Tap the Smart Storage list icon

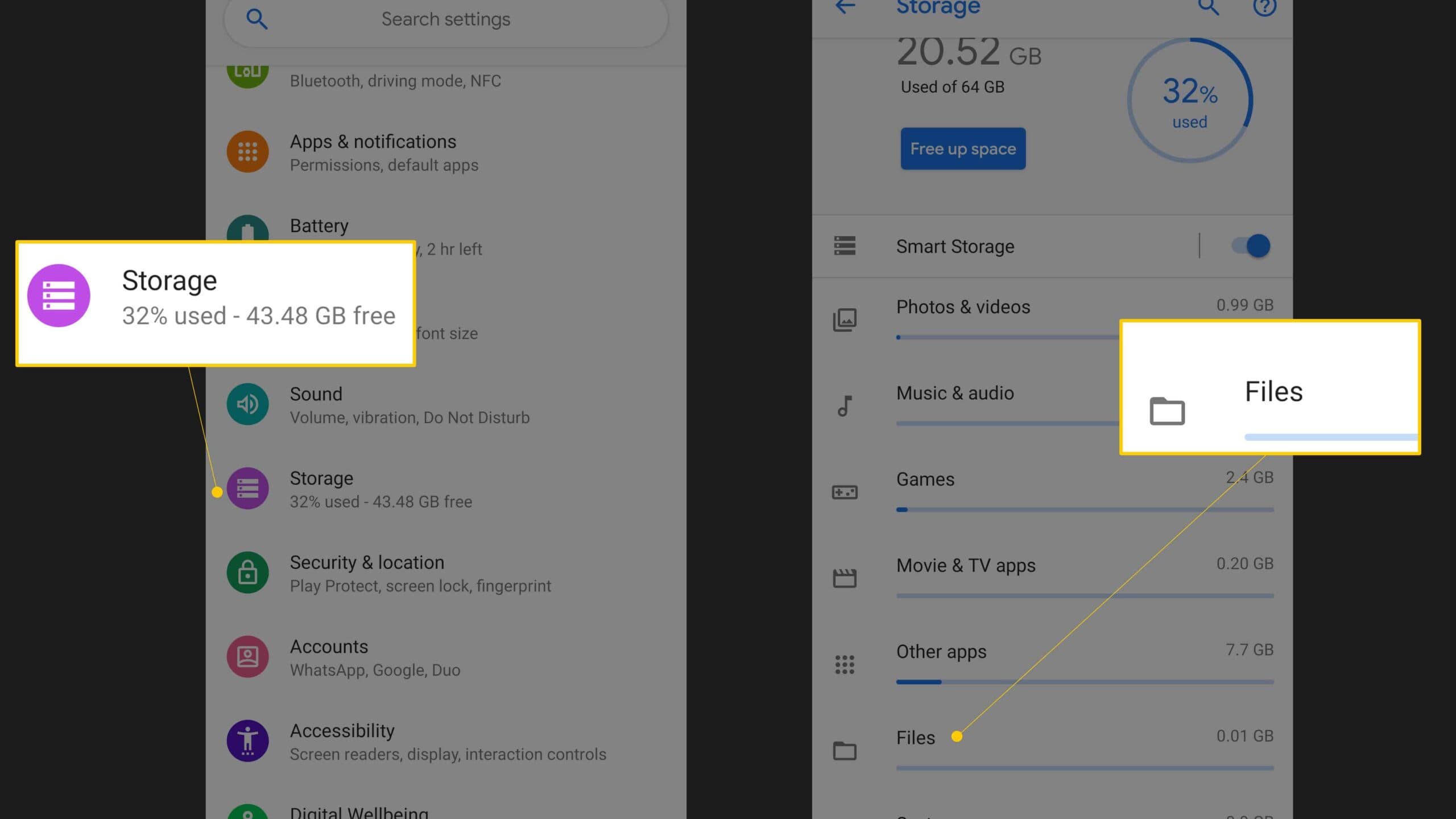pyautogui.click(x=845, y=246)
